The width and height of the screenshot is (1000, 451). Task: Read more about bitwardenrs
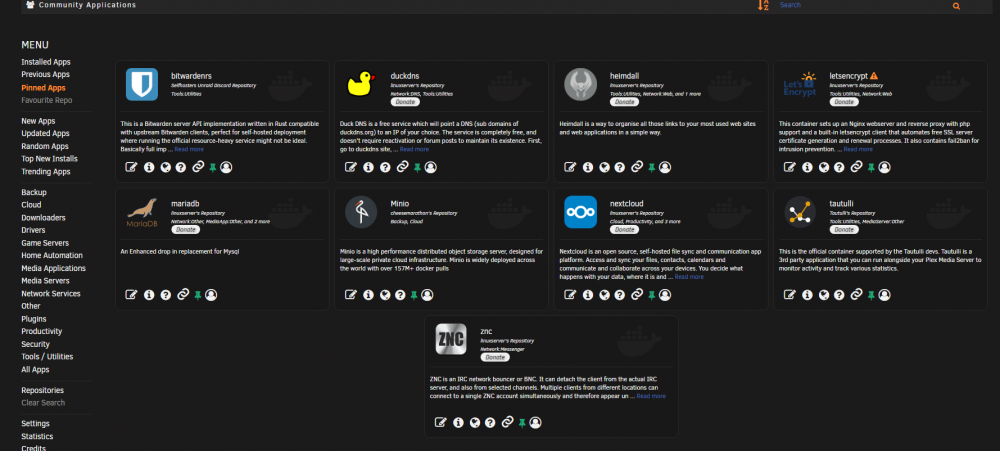pos(189,149)
